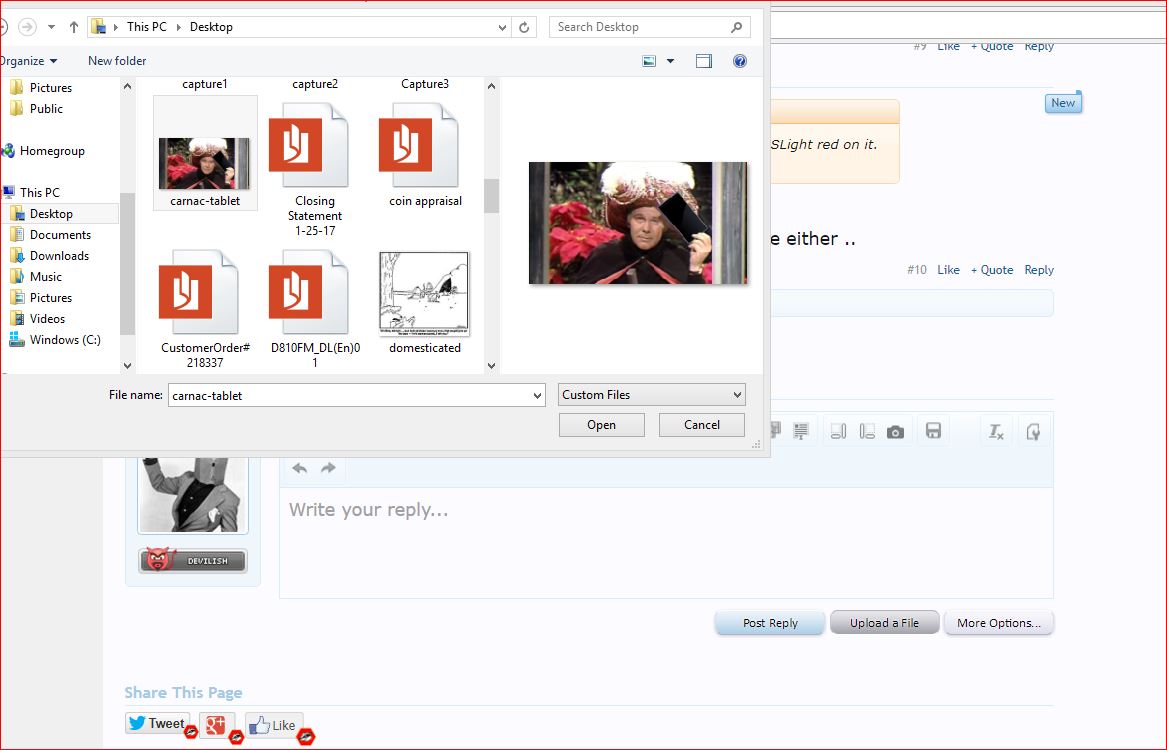The height and width of the screenshot is (750, 1167).
Task: Select CustomerOrder#218337 file
Action: tap(205, 309)
